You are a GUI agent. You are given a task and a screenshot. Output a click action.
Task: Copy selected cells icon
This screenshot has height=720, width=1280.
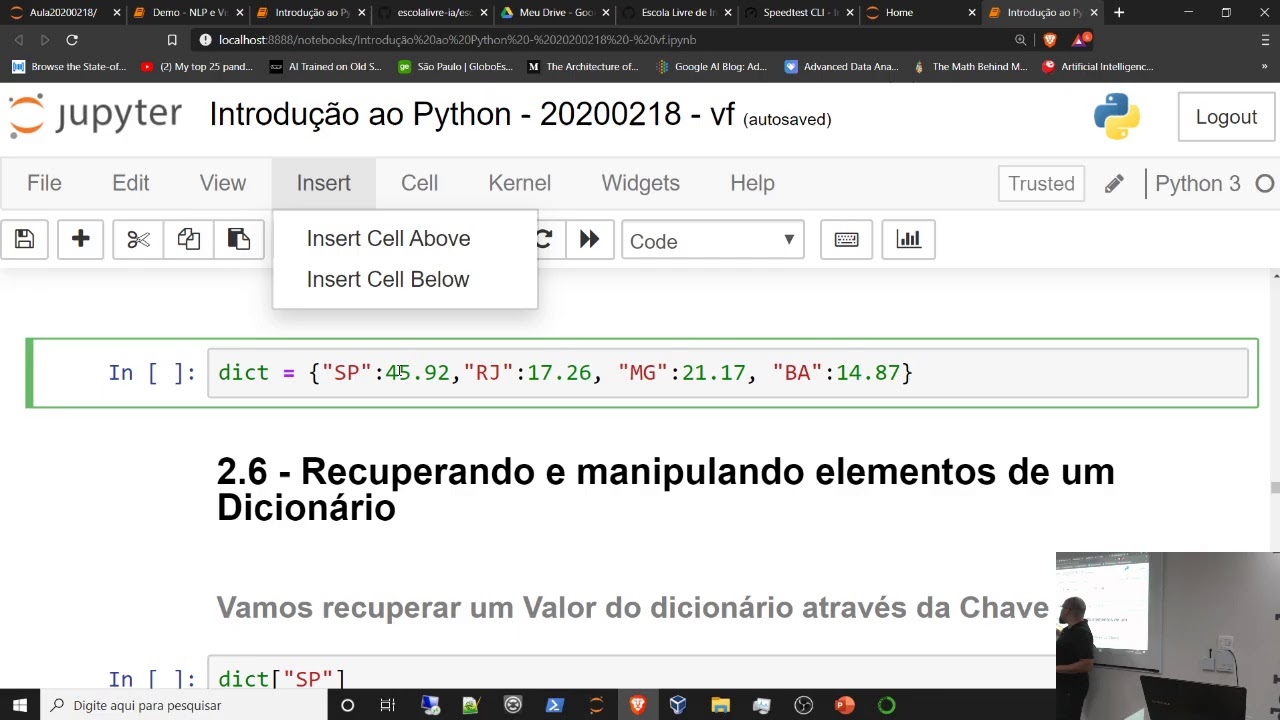[188, 240]
